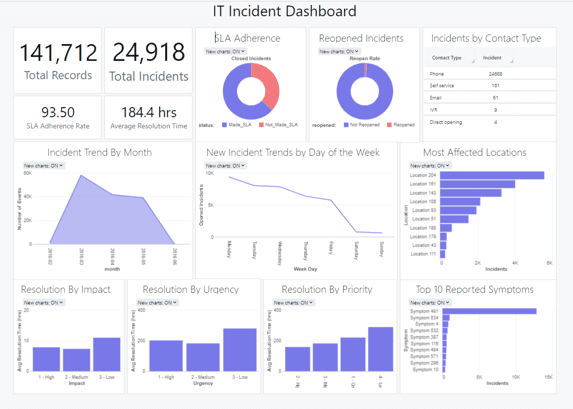Select the Phone row in contact type table
This screenshot has height=409, width=573.
(490, 74)
